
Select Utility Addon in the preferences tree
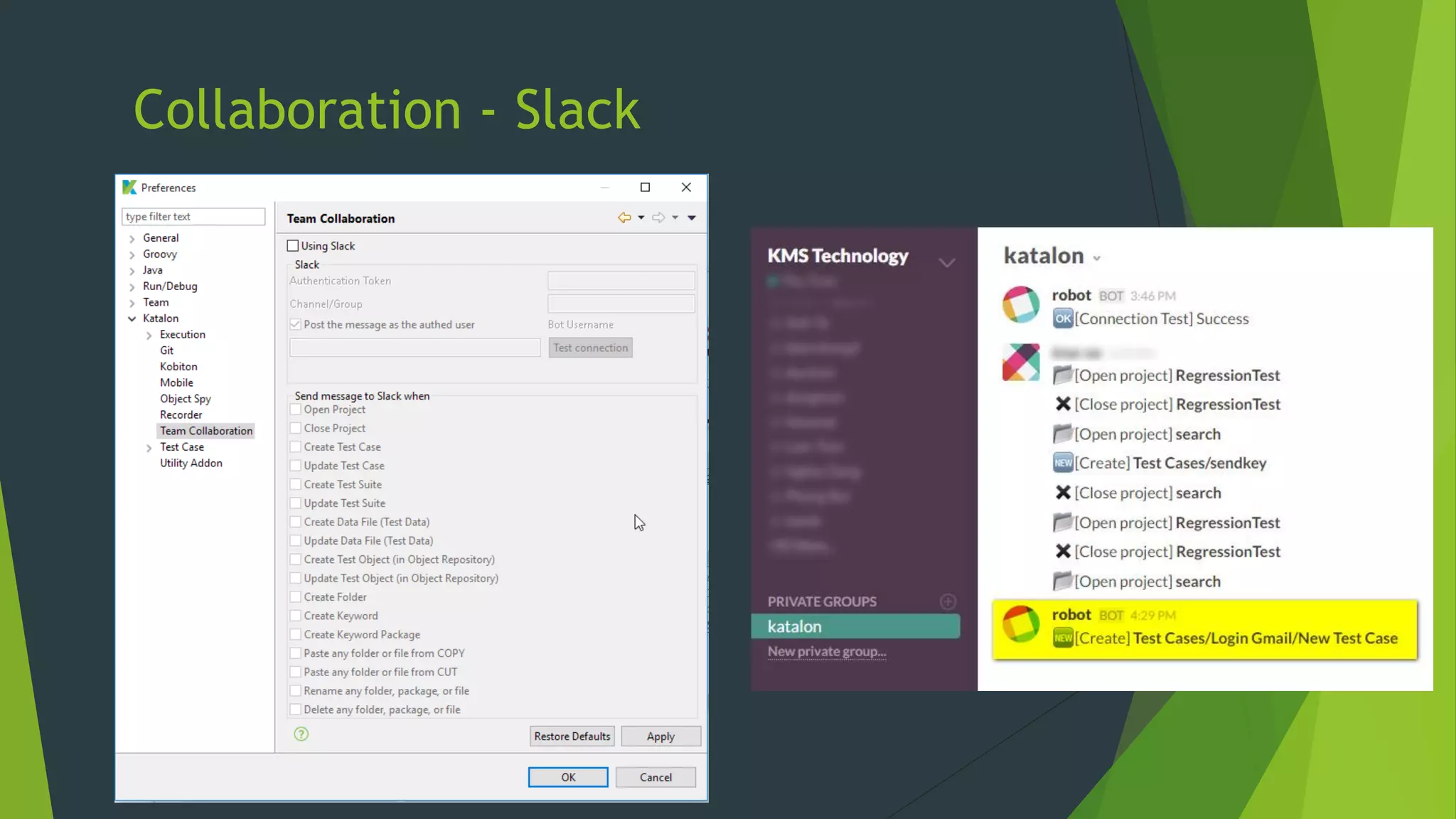(191, 463)
